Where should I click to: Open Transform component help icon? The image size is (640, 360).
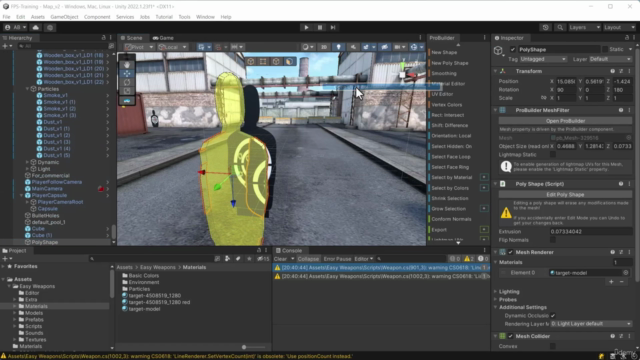tap(612, 71)
